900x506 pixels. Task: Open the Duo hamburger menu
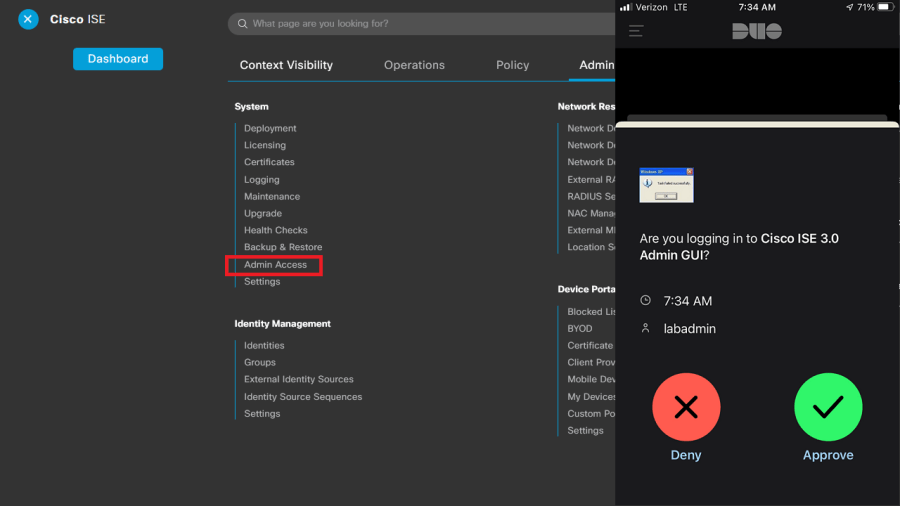tap(636, 31)
